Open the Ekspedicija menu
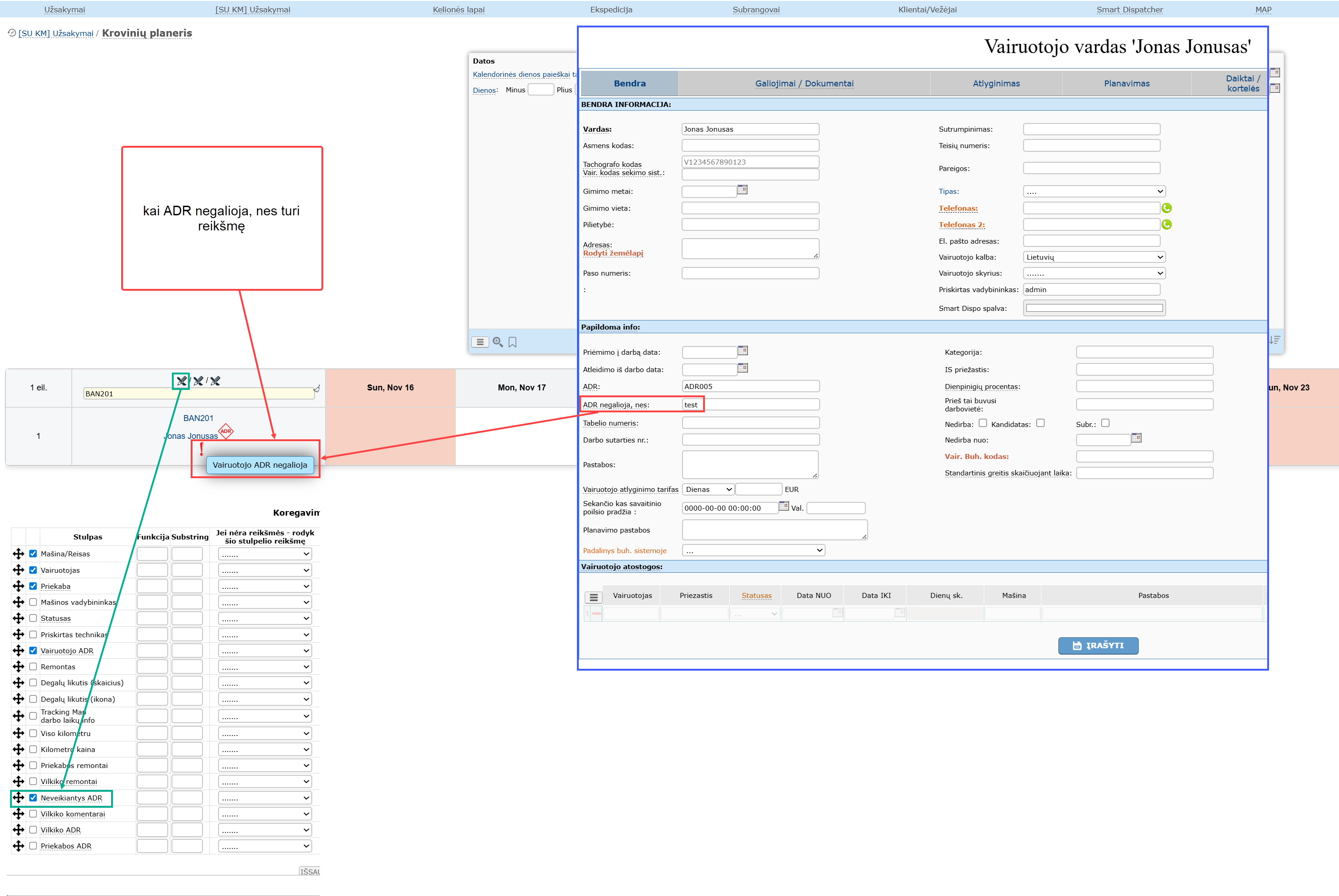Viewport: 1339px width, 896px height. tap(611, 10)
